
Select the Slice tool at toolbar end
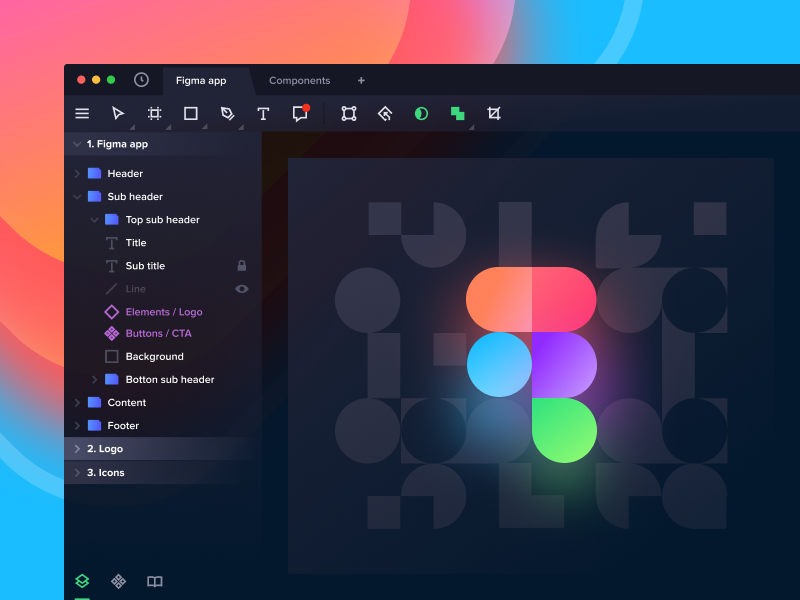point(494,113)
